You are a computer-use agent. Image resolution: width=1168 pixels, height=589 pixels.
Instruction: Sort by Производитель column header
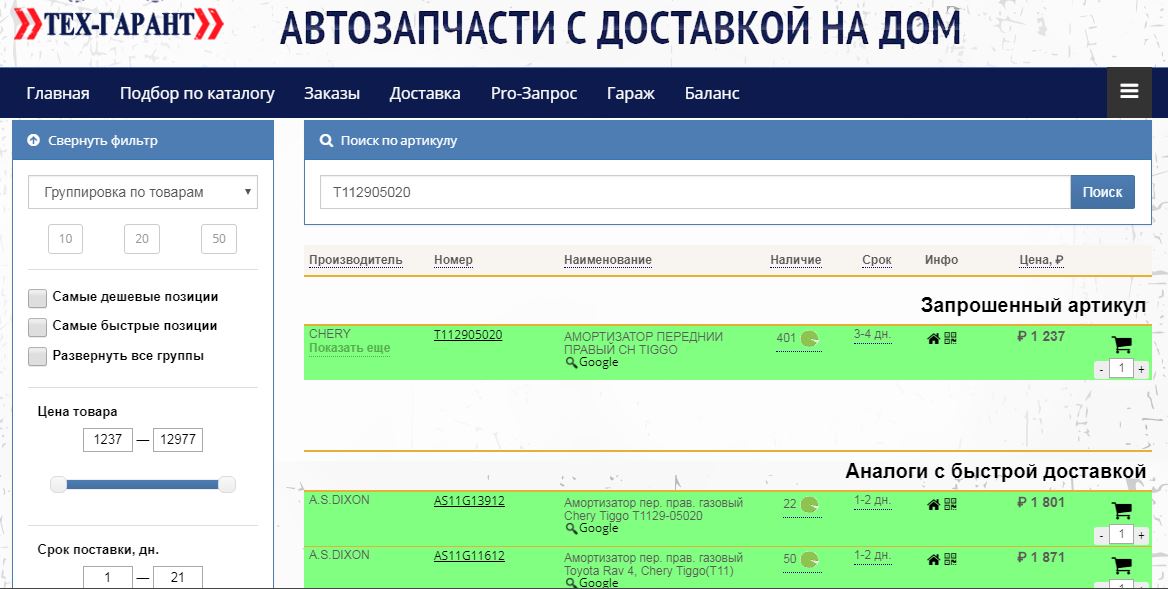pyautogui.click(x=356, y=260)
